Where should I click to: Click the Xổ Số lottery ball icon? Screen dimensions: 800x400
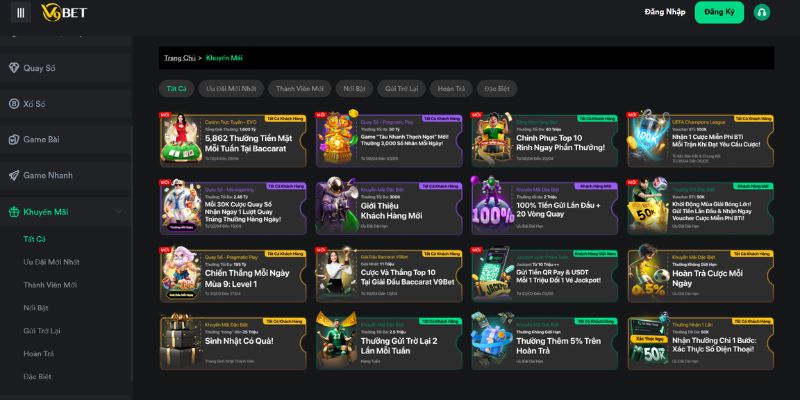click(x=14, y=104)
